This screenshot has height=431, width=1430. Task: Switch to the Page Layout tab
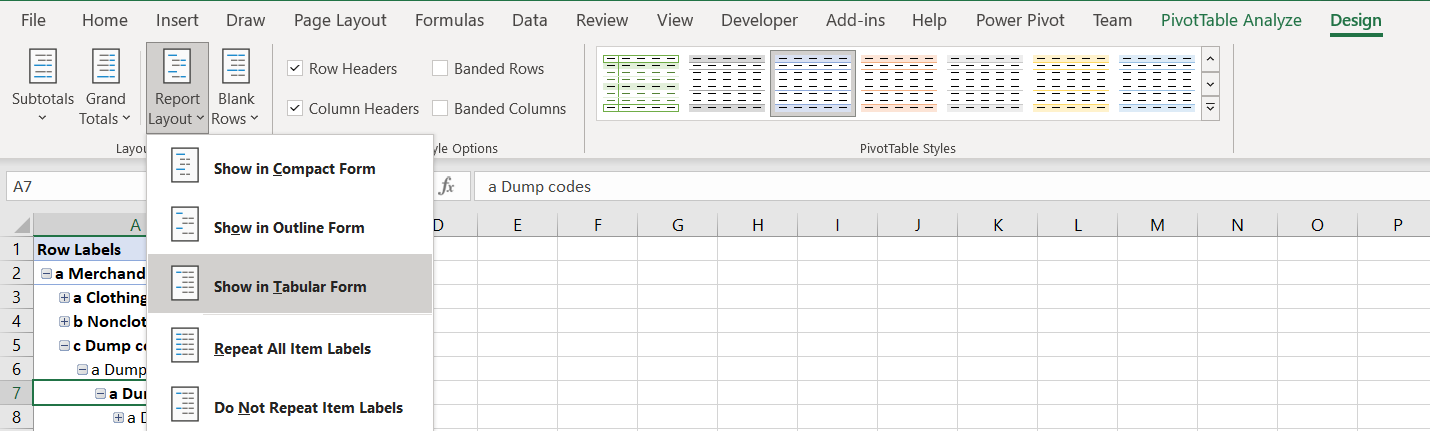(340, 20)
